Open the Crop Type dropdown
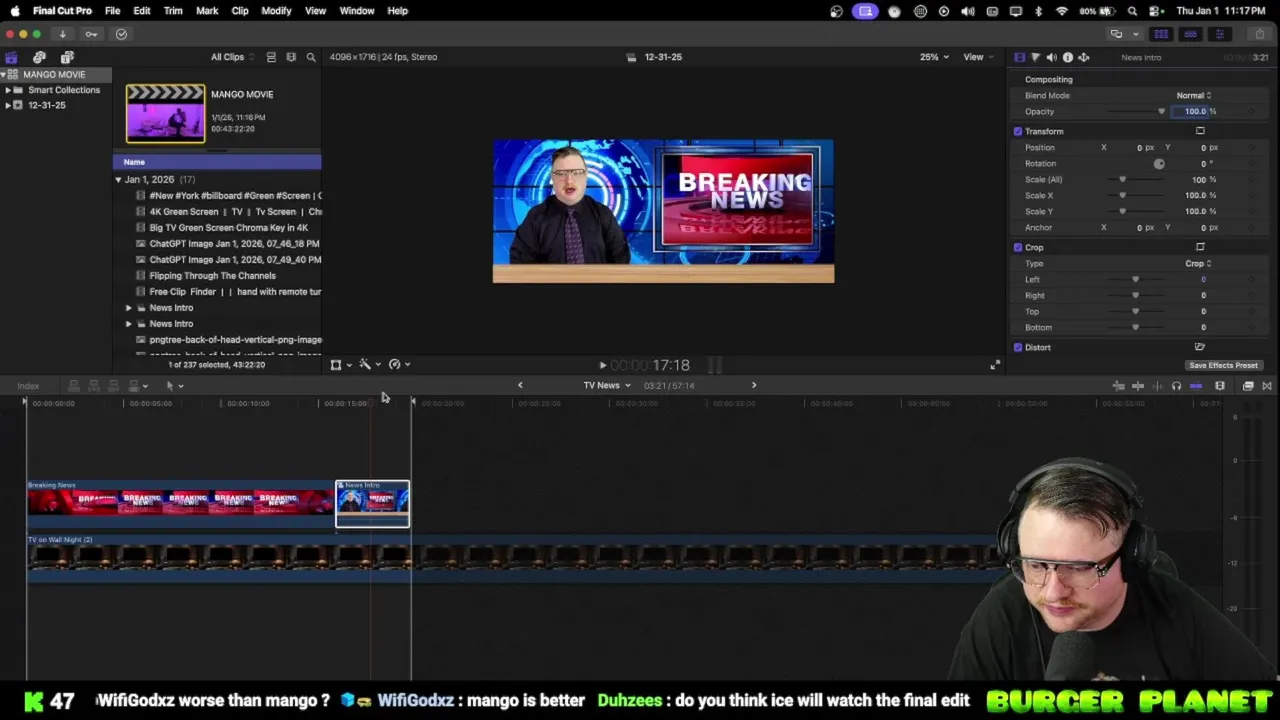This screenshot has height=720, width=1280. [x=1198, y=263]
